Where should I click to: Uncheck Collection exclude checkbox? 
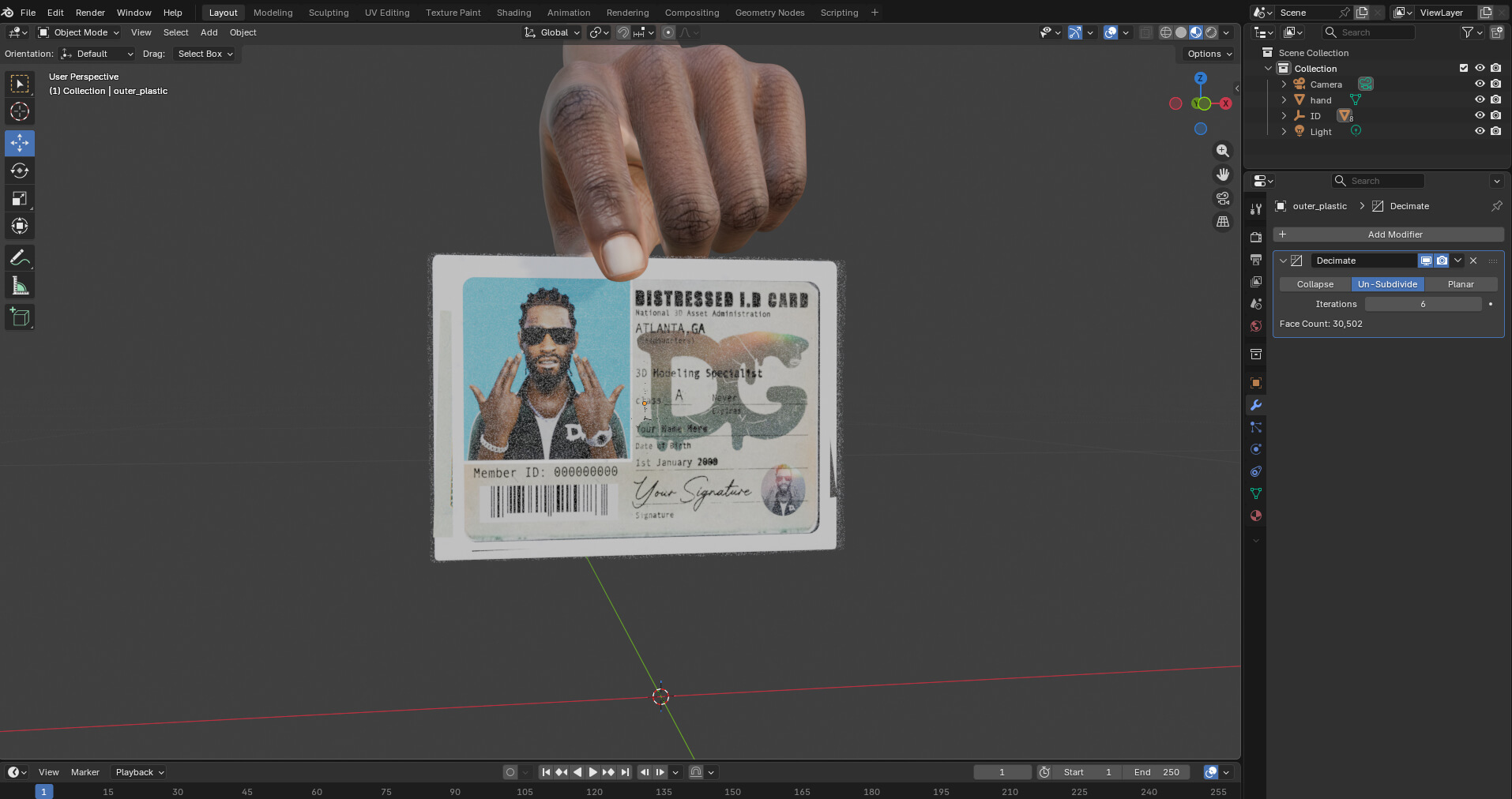[x=1464, y=68]
